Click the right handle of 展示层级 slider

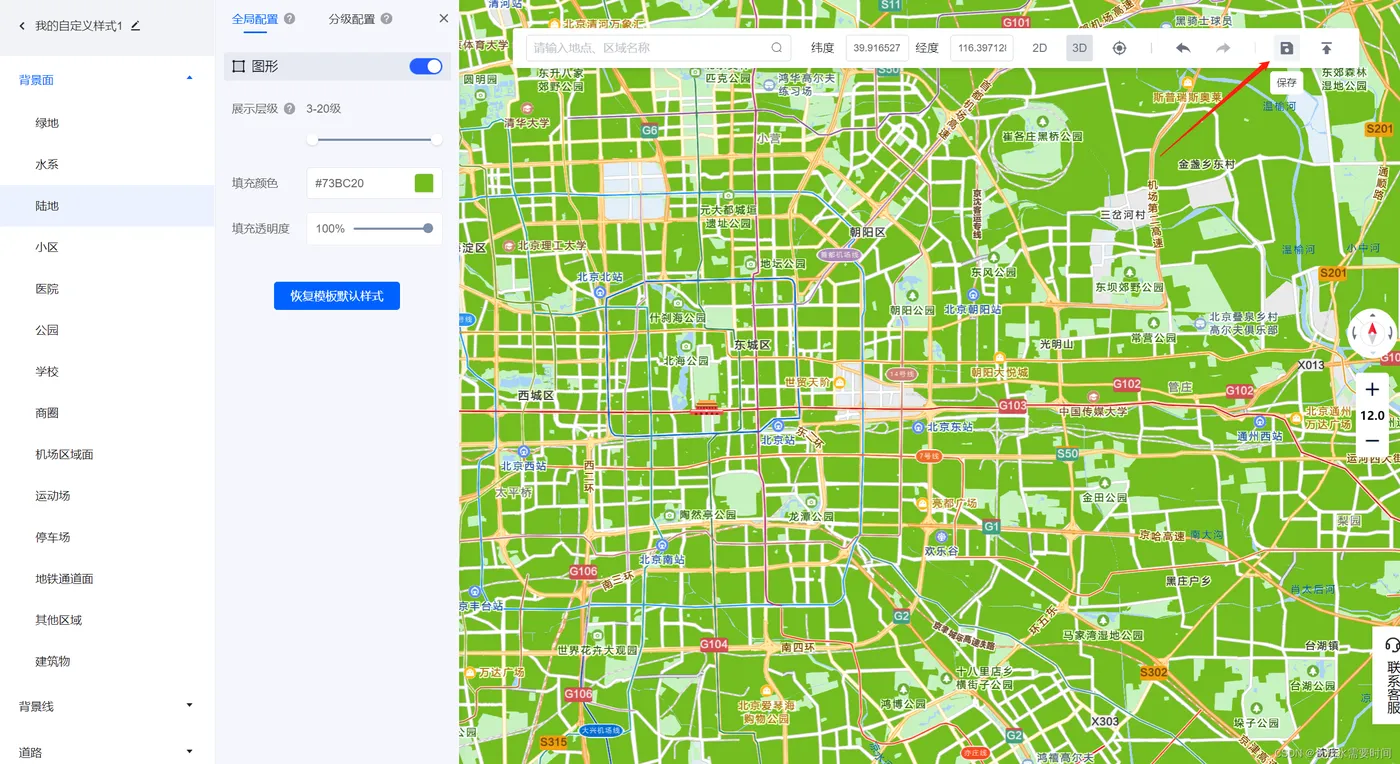(436, 140)
